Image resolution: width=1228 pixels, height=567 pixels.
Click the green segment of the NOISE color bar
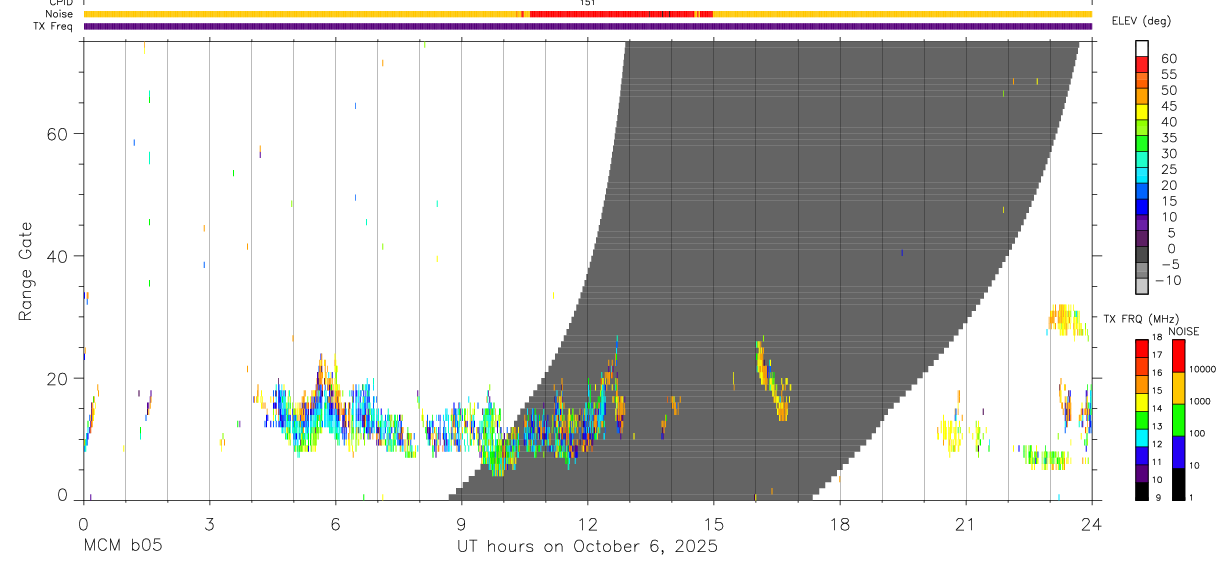1179,419
